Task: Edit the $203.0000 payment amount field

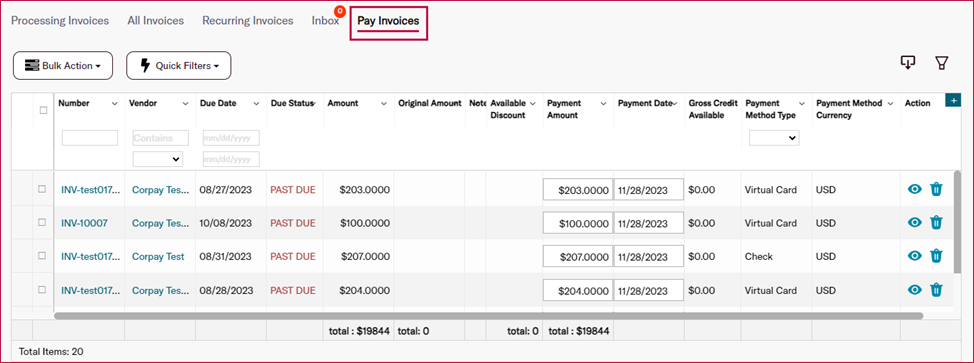Action: coord(578,190)
